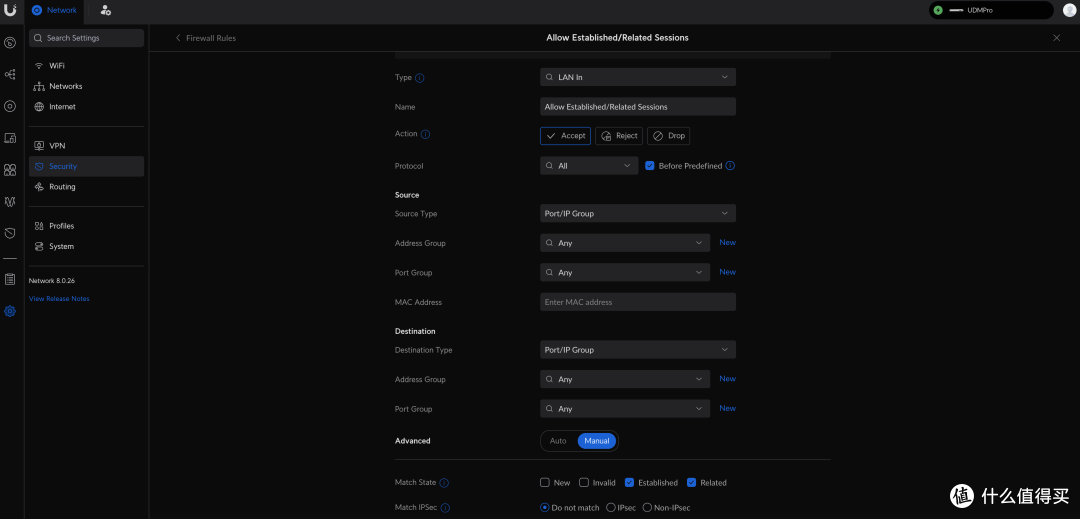The width and height of the screenshot is (1080, 519).
Task: Switch Advanced mode to Auto
Action: [558, 441]
